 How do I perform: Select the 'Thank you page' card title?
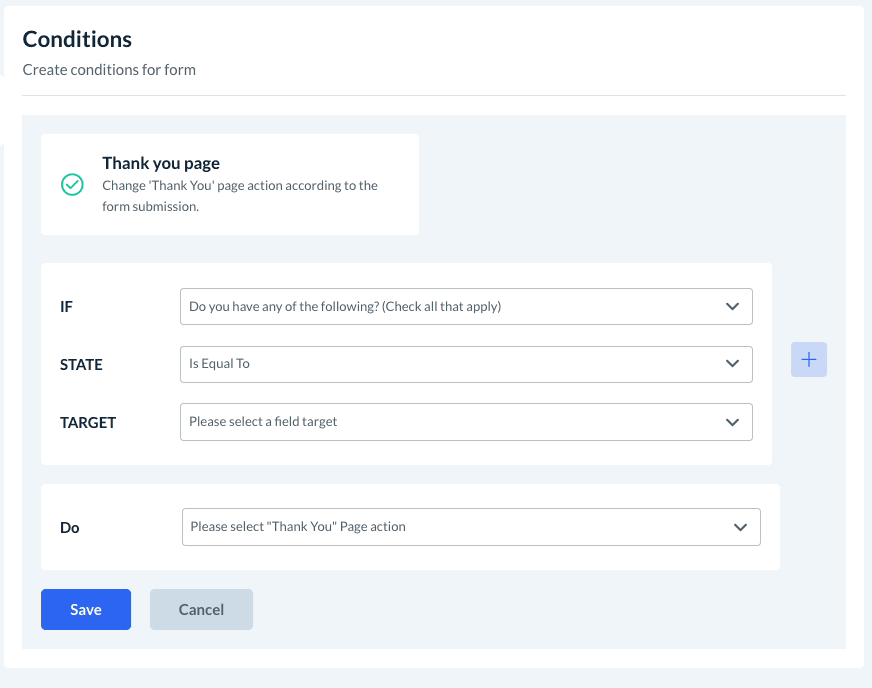click(161, 163)
